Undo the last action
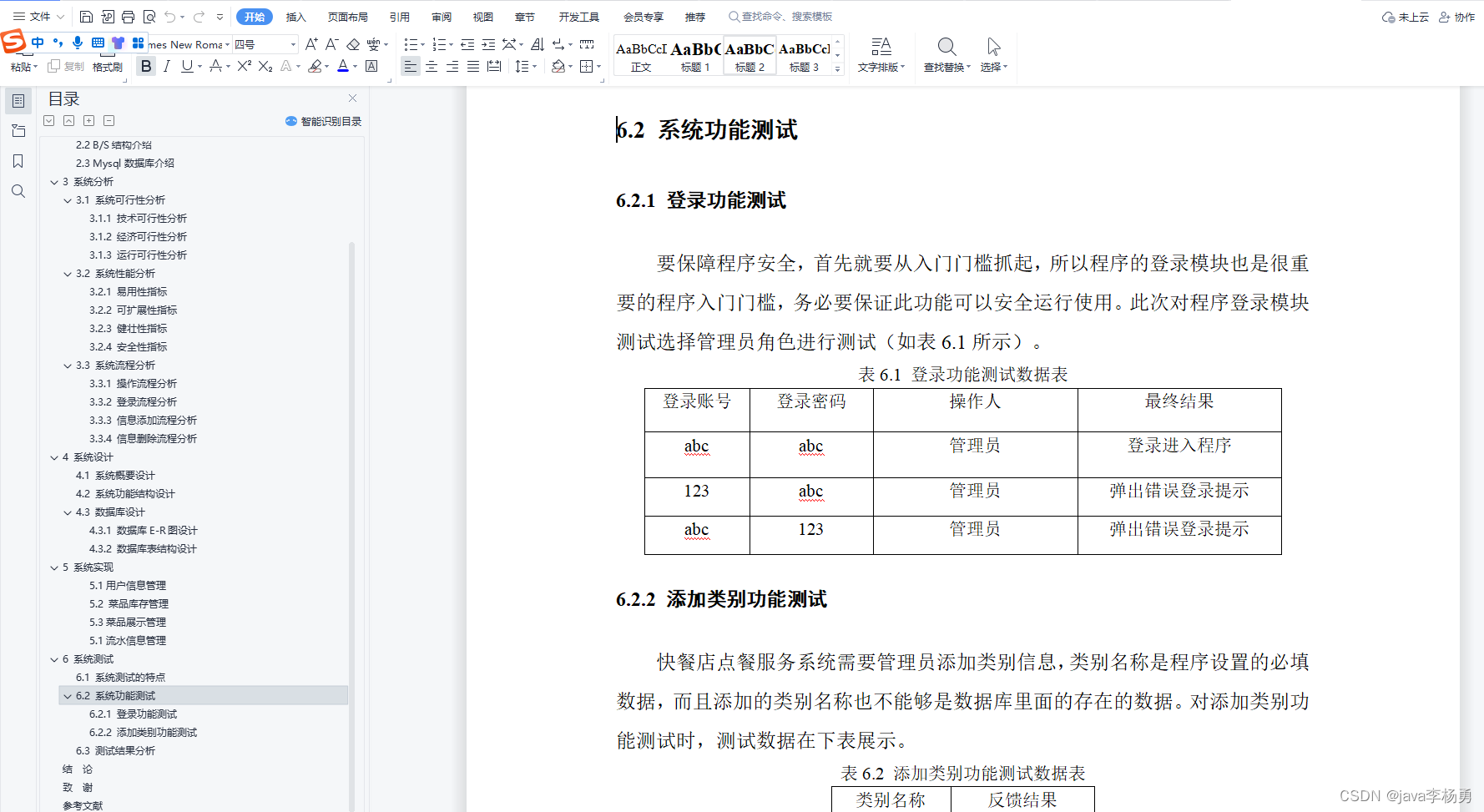 pos(170,17)
